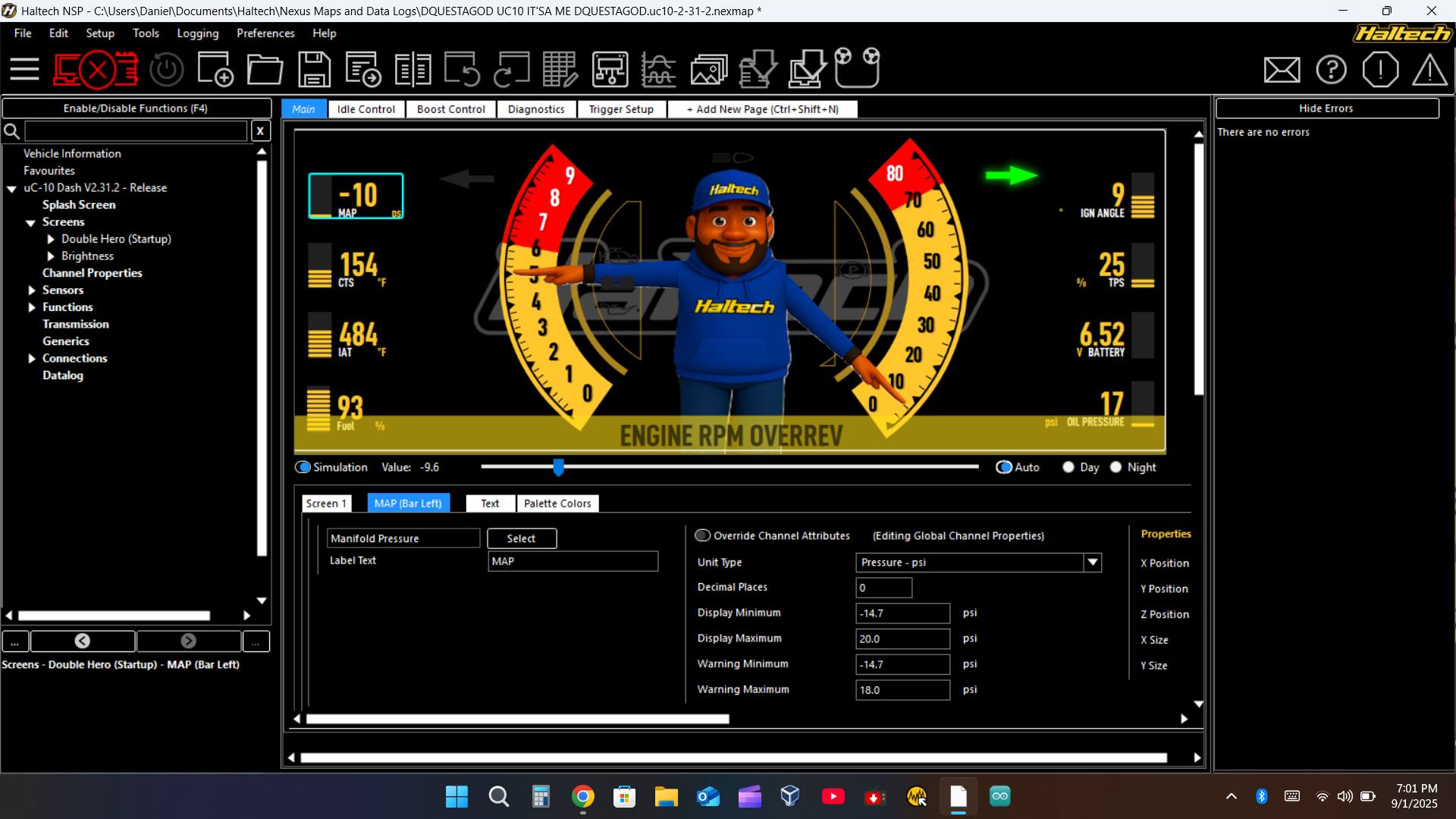Select the Auto display mode
The image size is (1456, 819).
tap(1004, 467)
